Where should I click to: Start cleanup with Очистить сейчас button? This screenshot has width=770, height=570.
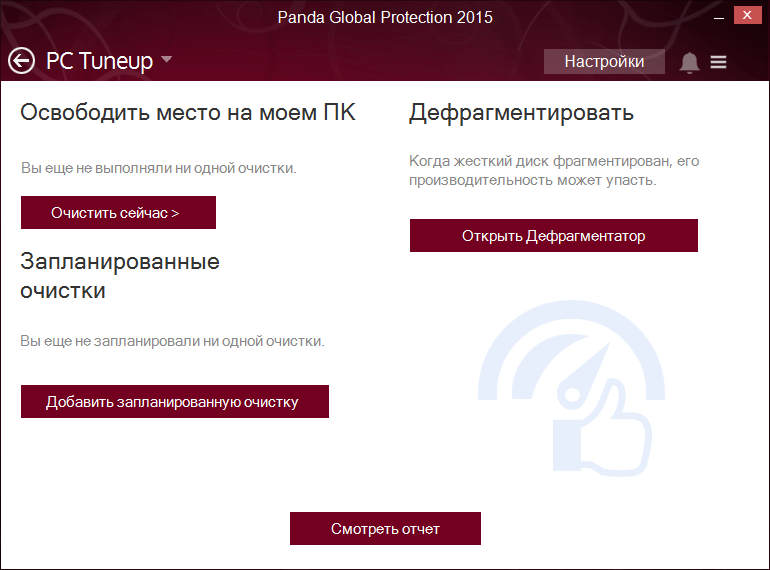click(118, 213)
